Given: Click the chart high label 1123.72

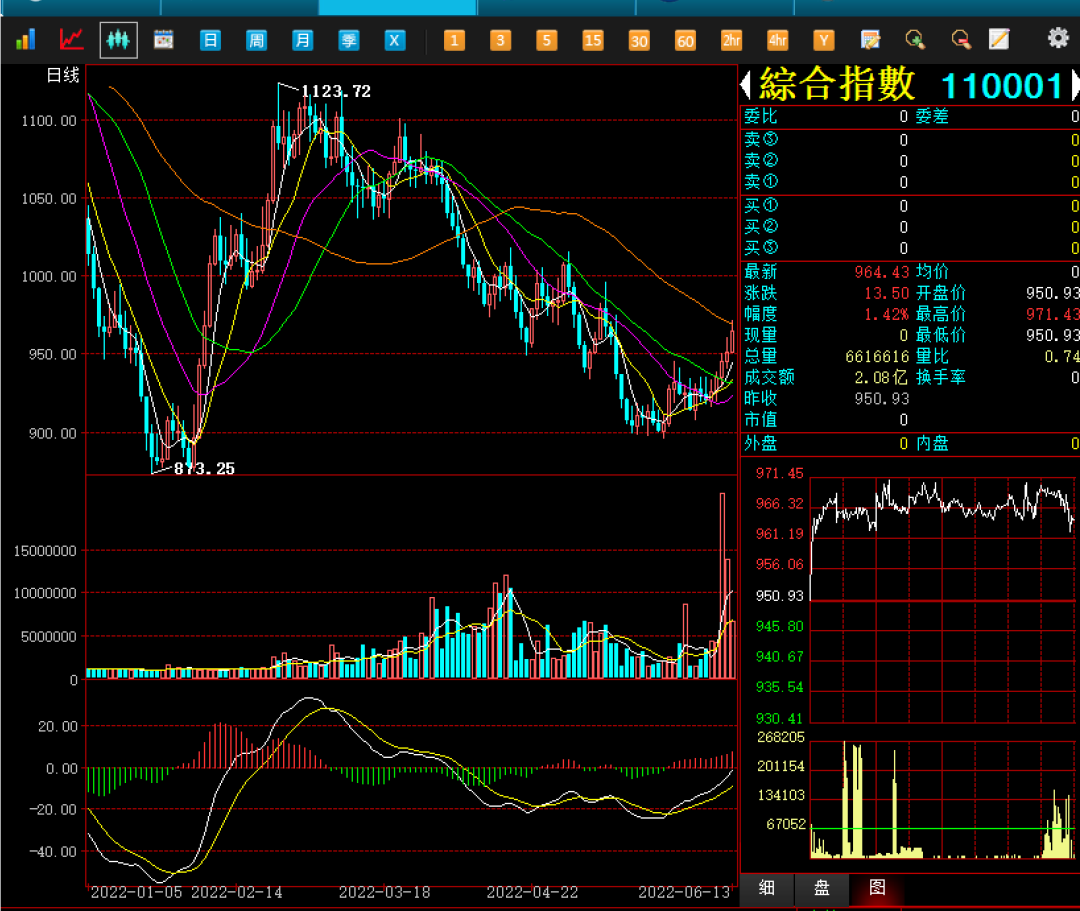Looking at the screenshot, I should click(x=336, y=91).
